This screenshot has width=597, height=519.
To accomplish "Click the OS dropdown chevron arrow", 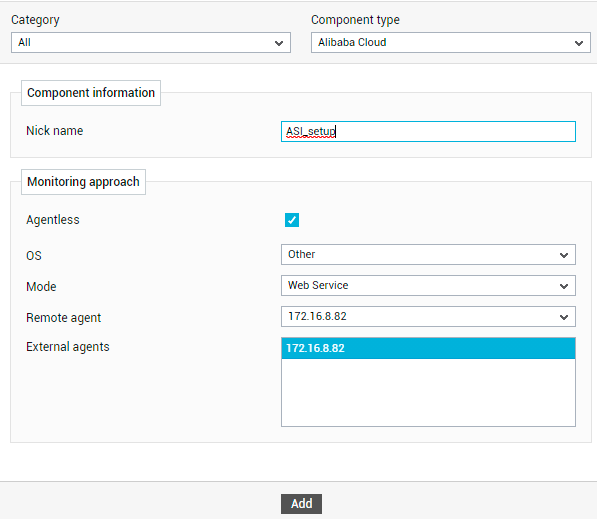I will pyautogui.click(x=564, y=255).
